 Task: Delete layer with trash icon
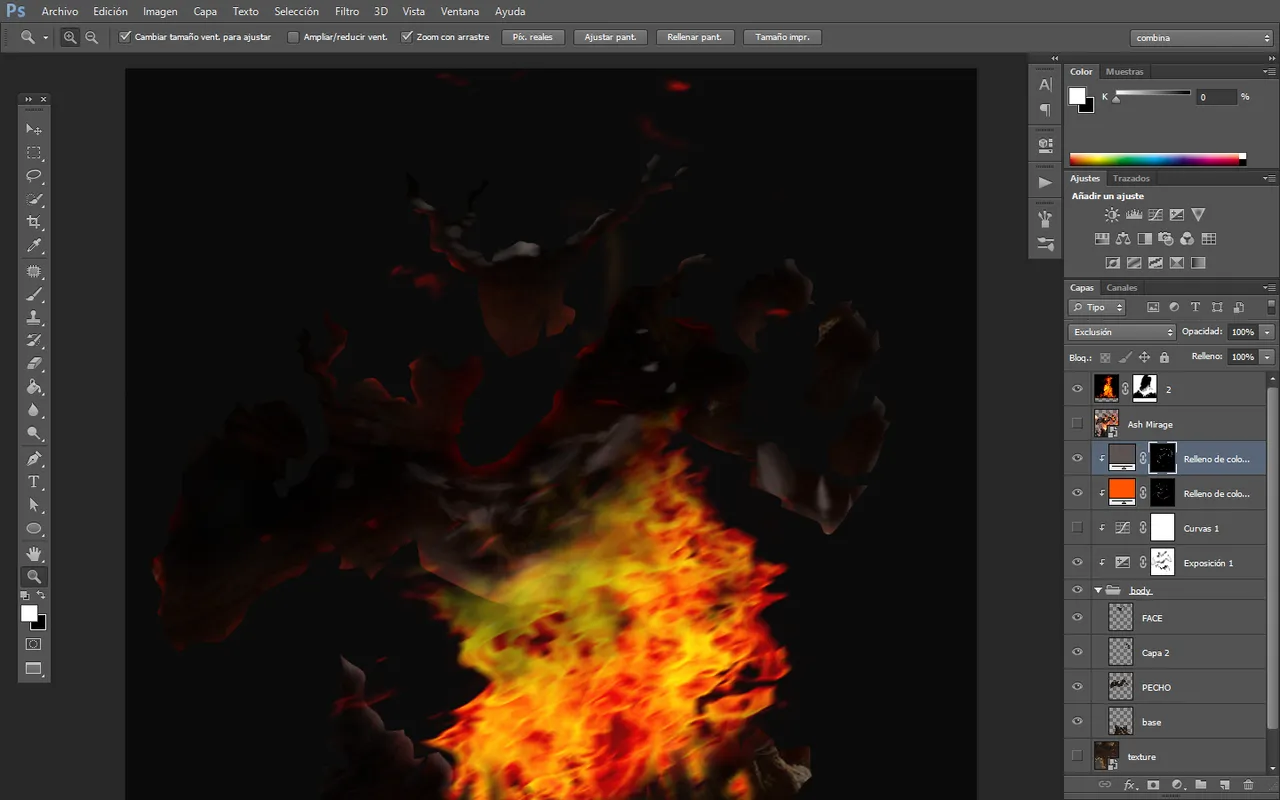pyautogui.click(x=1249, y=786)
